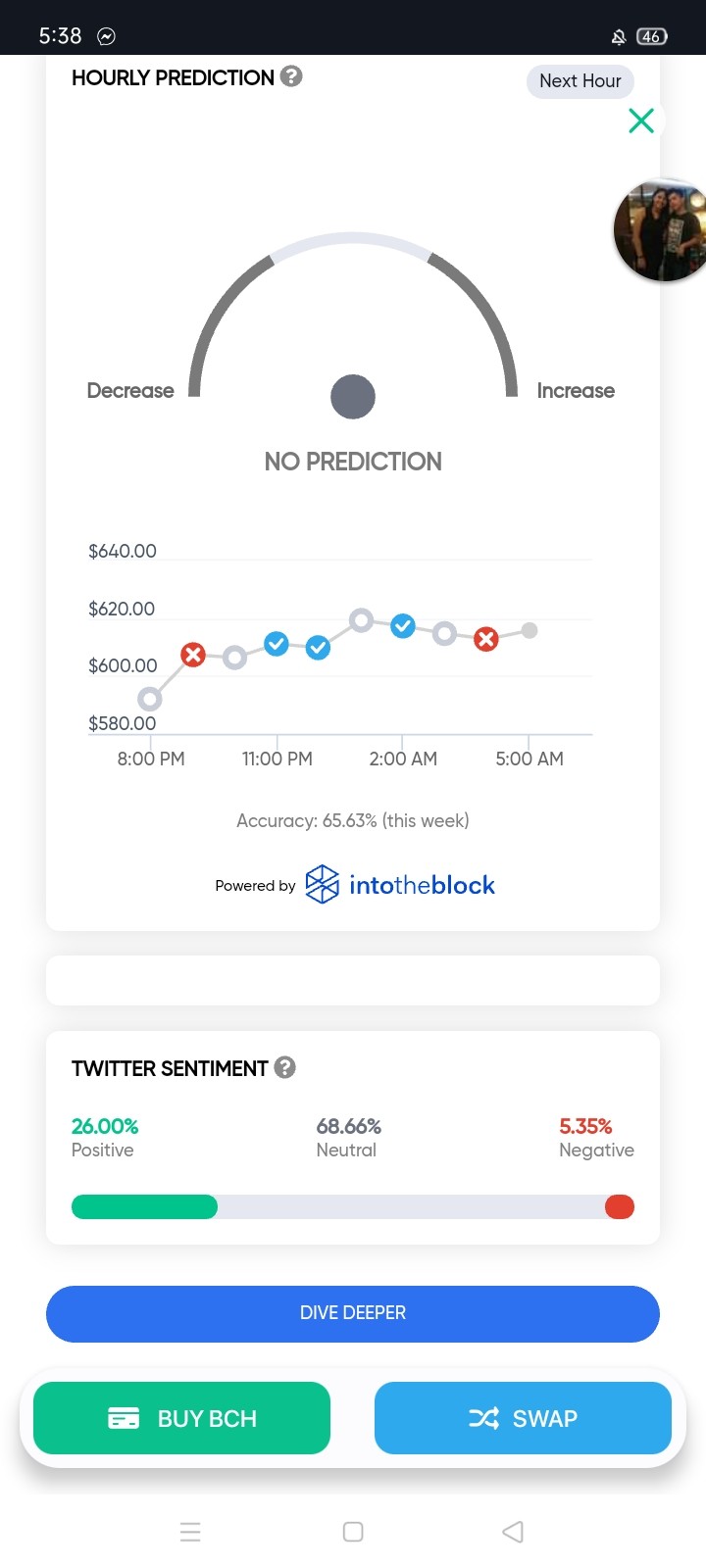Tap the green X close icon

tap(641, 121)
